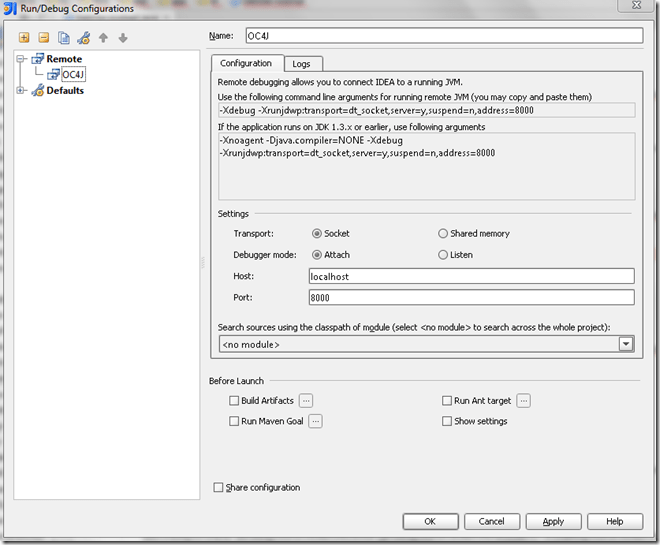Tick the Run Ant target checkbox
This screenshot has height=545, width=660.
(447, 401)
